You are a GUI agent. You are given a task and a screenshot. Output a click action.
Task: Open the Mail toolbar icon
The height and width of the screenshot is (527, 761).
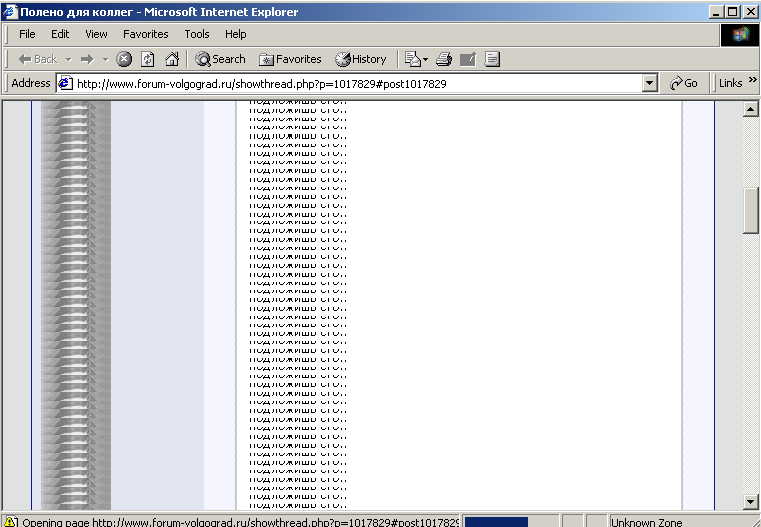click(x=413, y=59)
